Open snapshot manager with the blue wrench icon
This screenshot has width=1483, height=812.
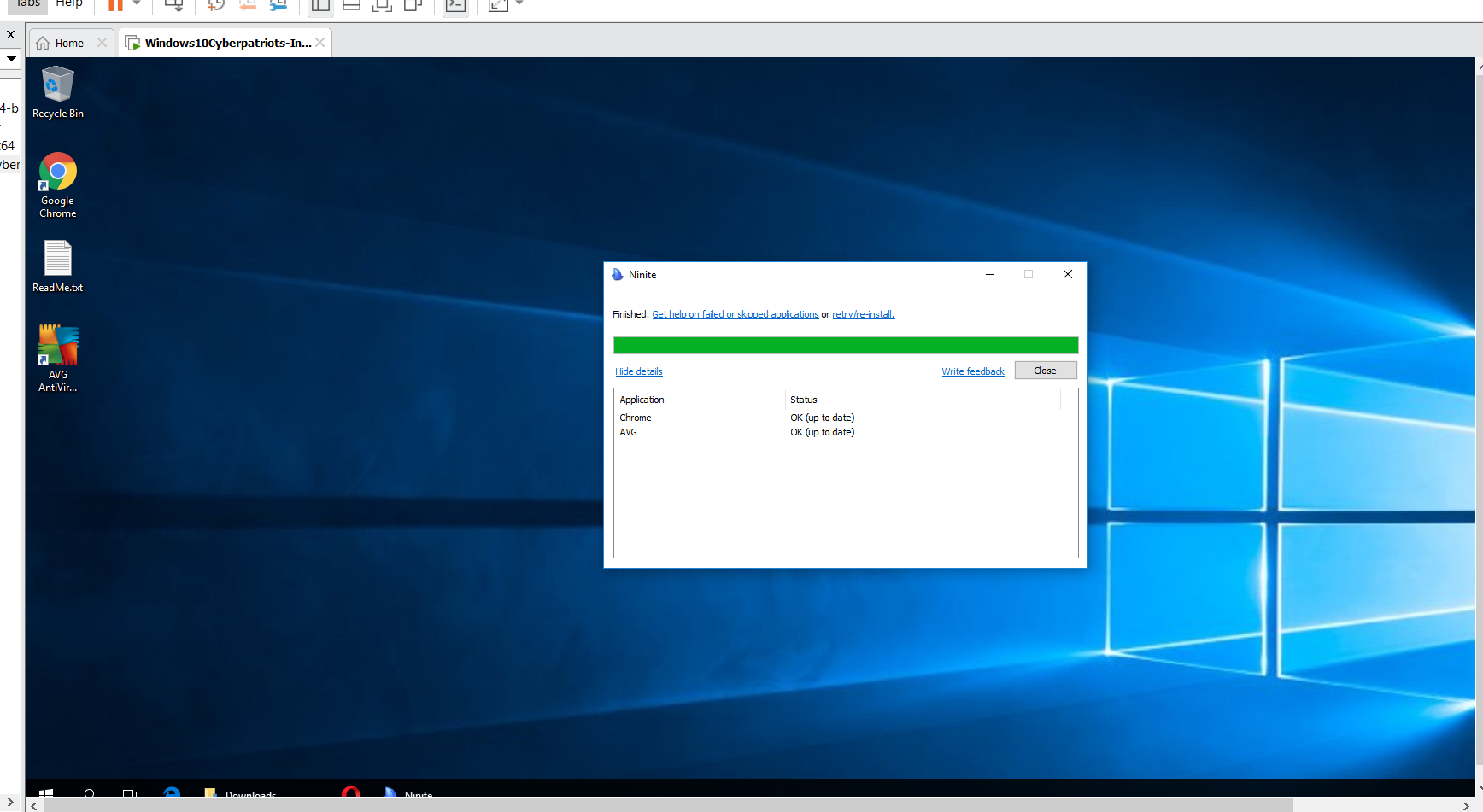click(x=278, y=4)
